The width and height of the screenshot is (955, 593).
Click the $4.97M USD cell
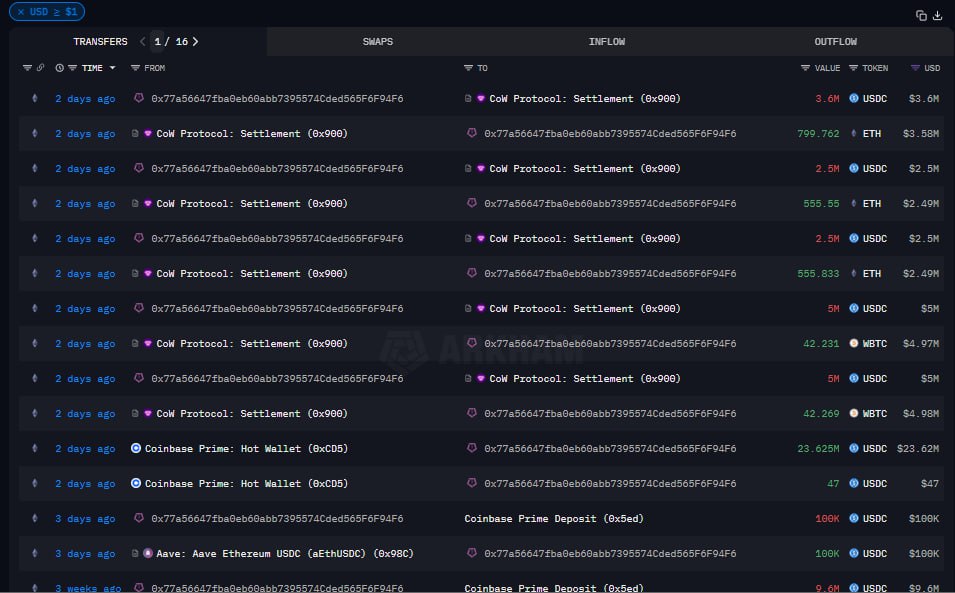[x=921, y=343]
